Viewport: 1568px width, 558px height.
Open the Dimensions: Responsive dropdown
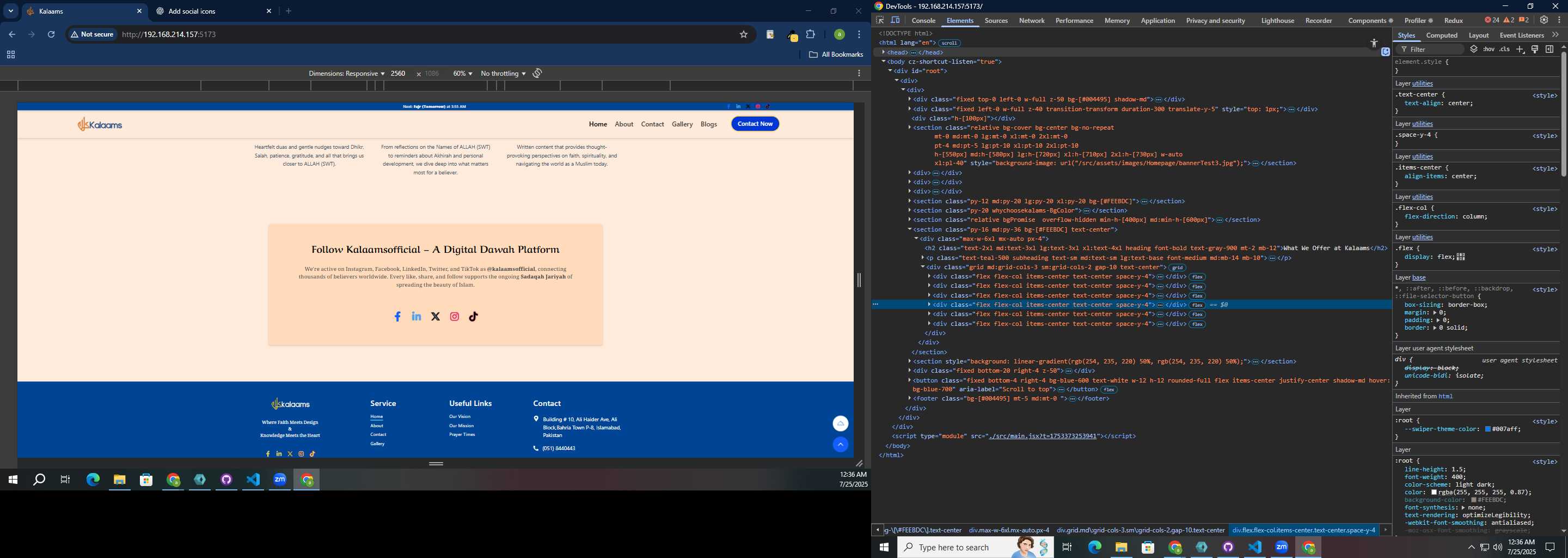[x=346, y=74]
